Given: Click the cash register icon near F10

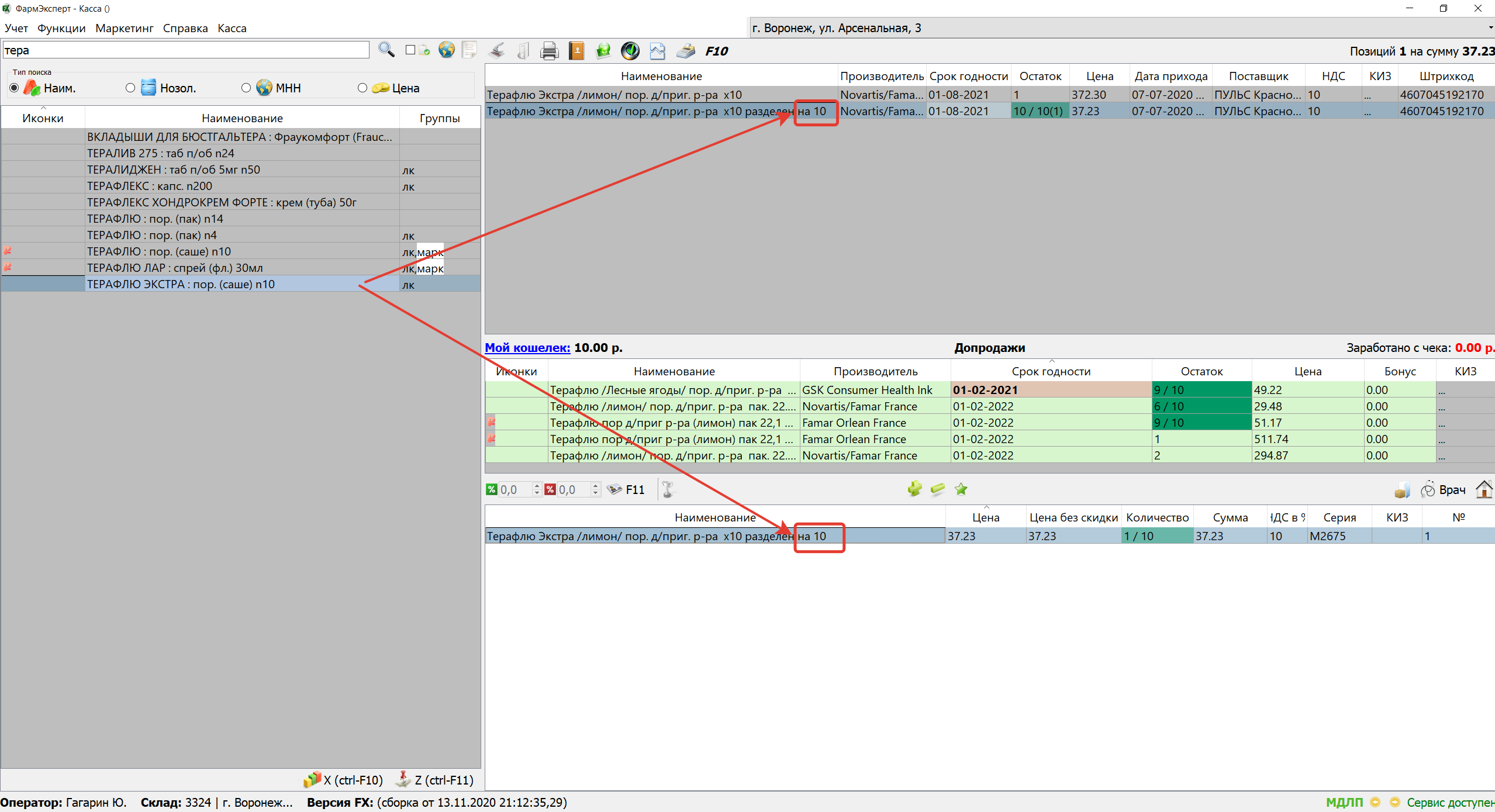Looking at the screenshot, I should point(686,51).
